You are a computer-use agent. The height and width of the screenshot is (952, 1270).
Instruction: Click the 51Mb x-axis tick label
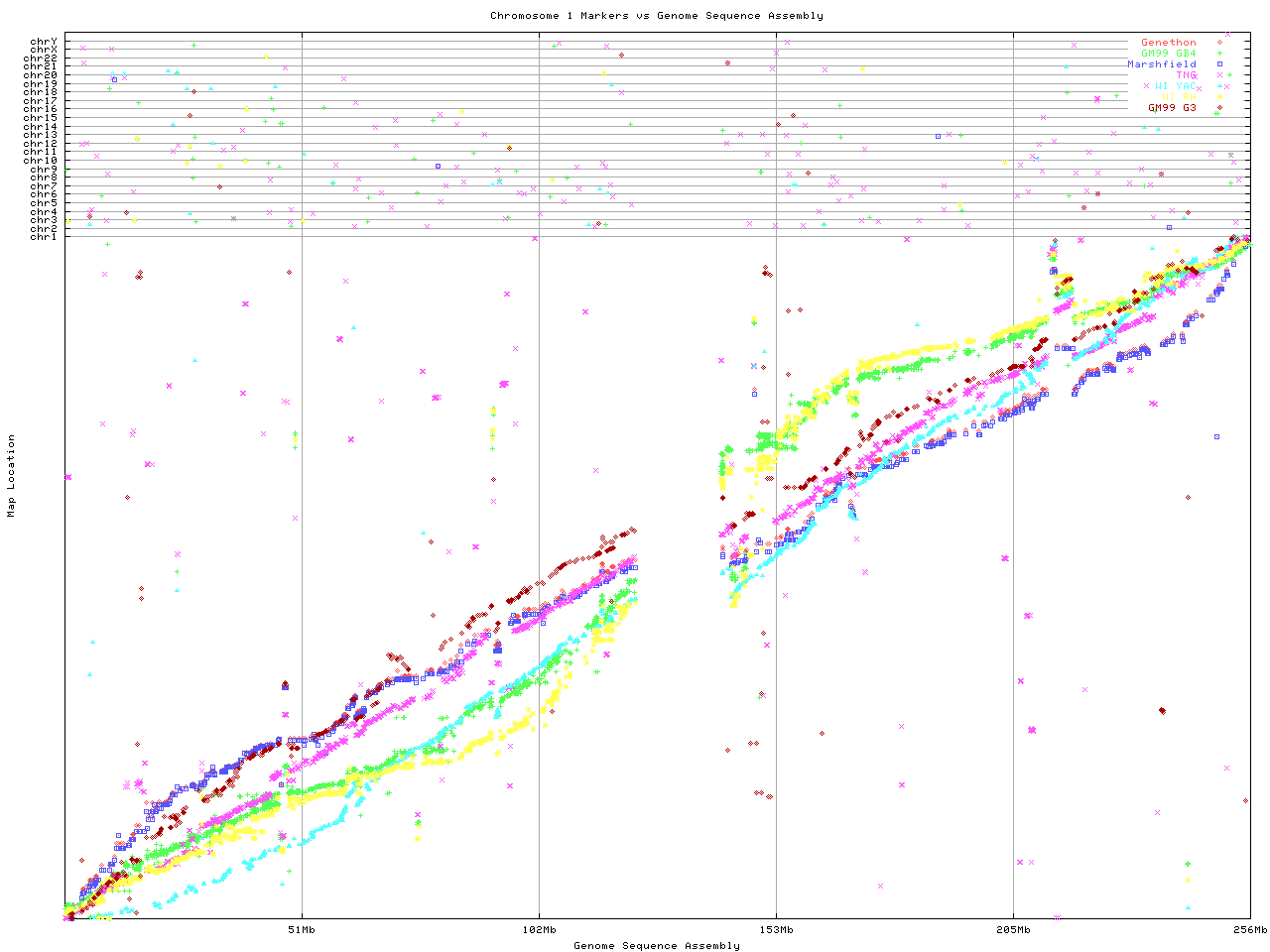302,930
